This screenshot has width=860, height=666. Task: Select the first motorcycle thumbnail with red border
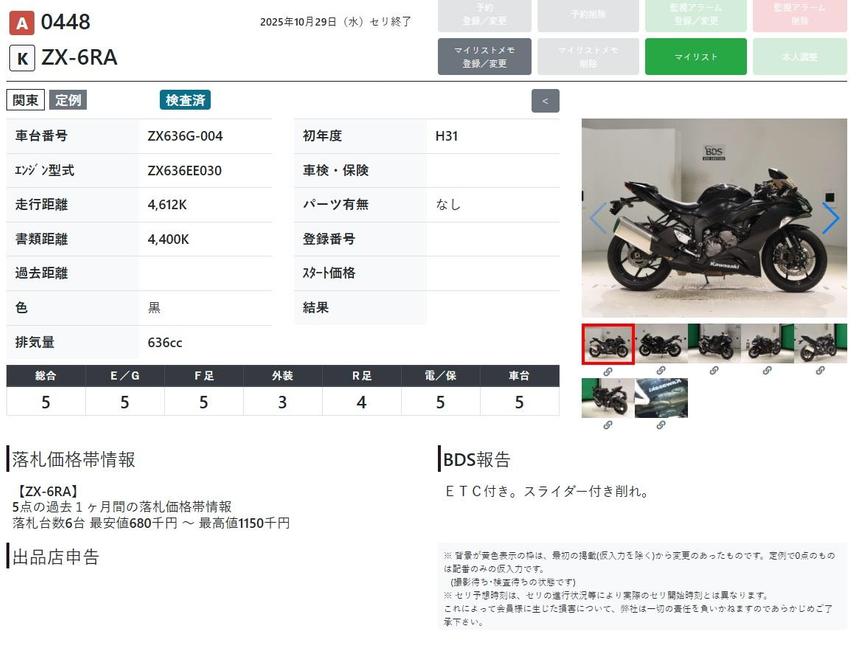pos(608,344)
